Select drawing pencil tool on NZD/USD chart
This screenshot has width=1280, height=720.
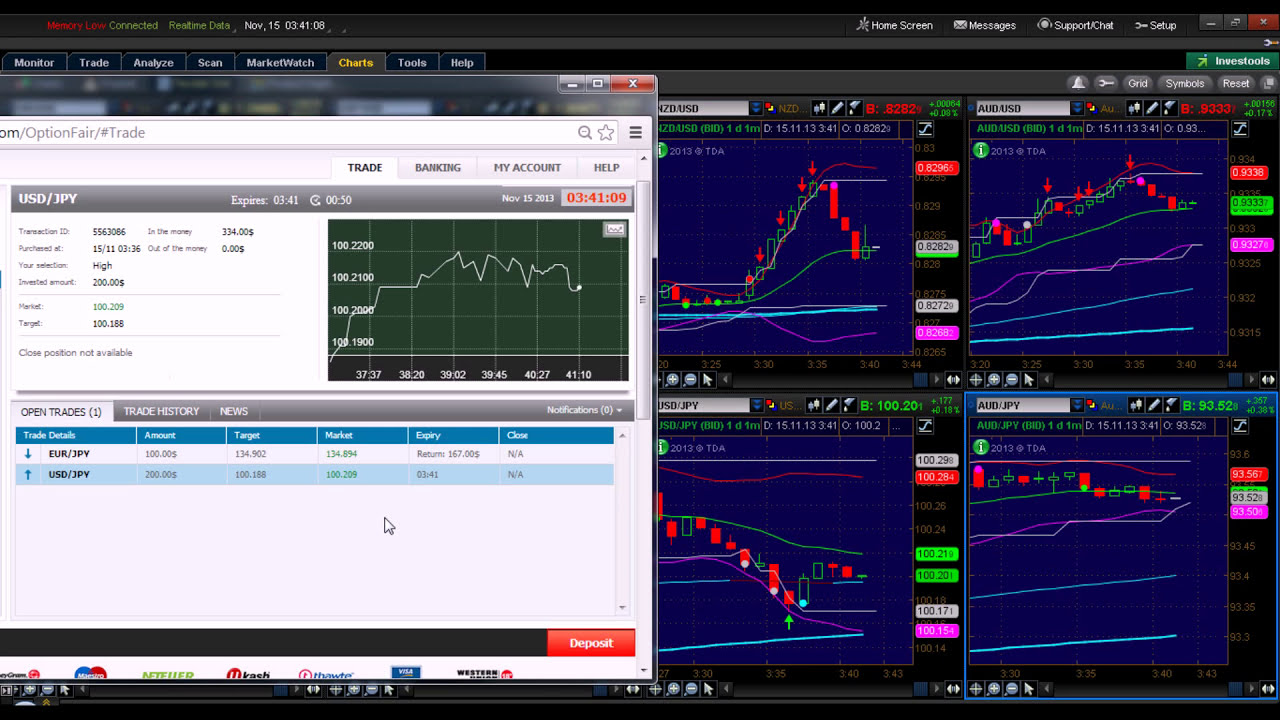pos(836,108)
